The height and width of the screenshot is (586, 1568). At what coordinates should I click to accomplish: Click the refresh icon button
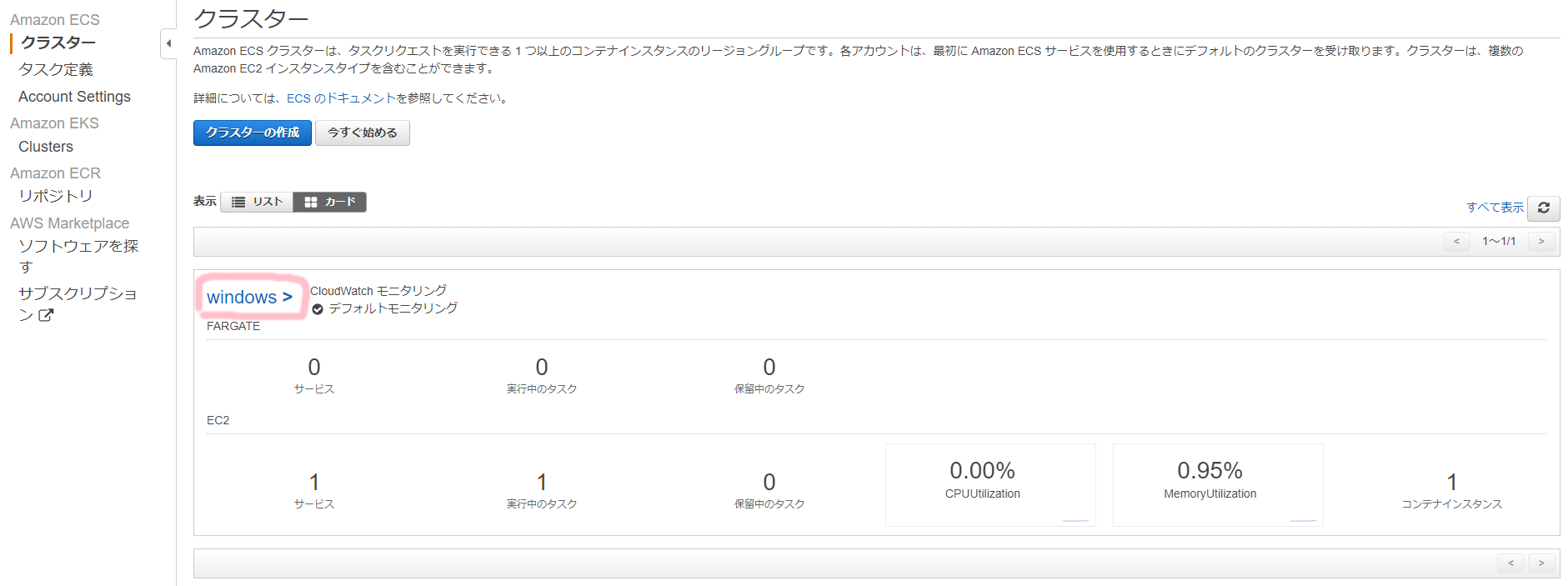pyautogui.click(x=1543, y=208)
